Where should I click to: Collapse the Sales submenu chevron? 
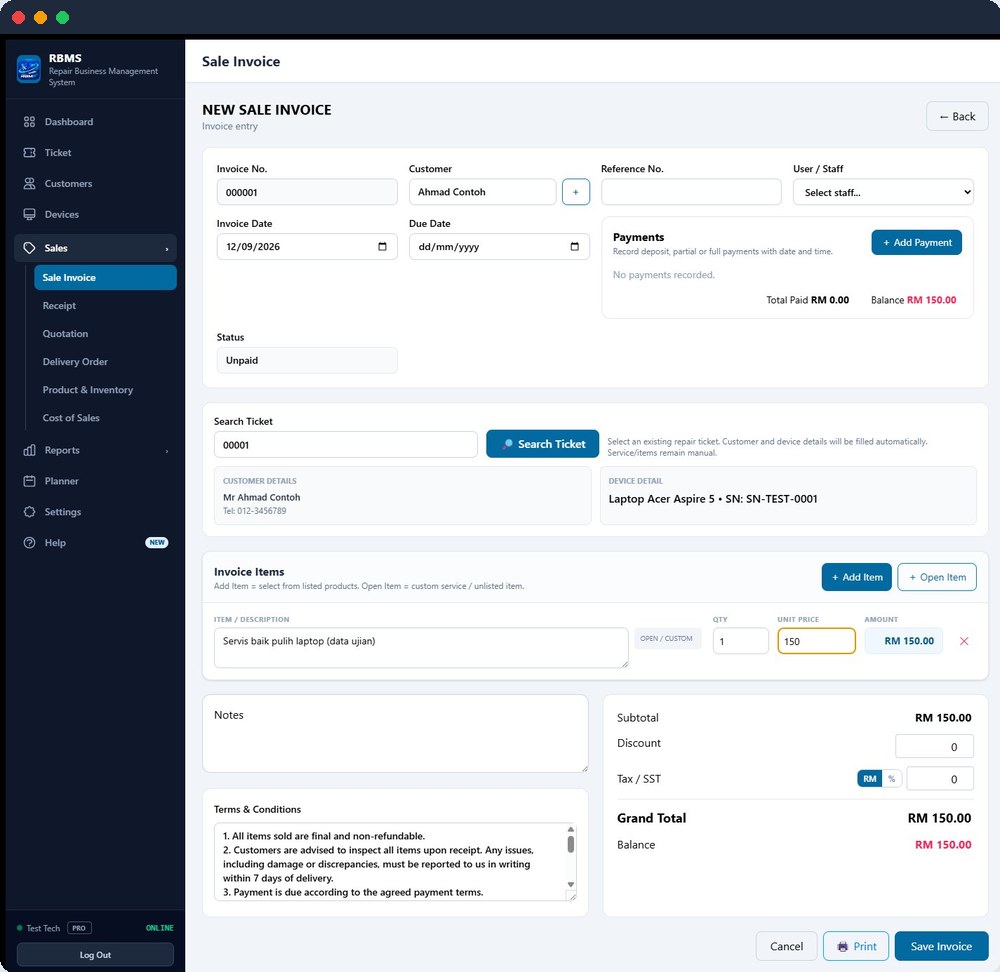point(167,249)
